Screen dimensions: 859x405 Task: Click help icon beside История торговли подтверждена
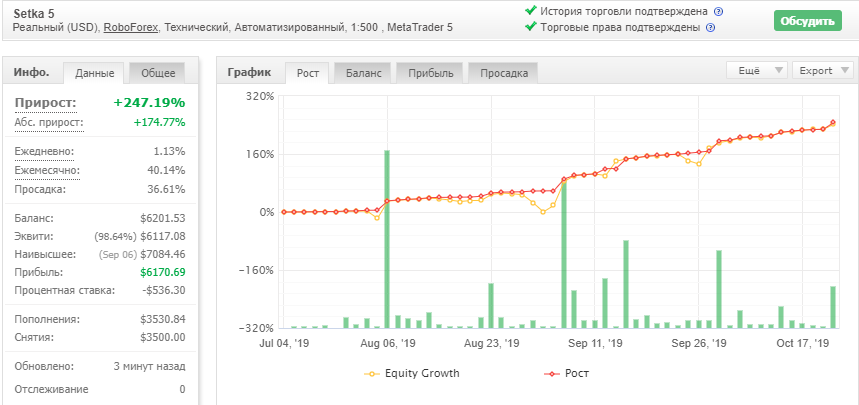point(719,12)
